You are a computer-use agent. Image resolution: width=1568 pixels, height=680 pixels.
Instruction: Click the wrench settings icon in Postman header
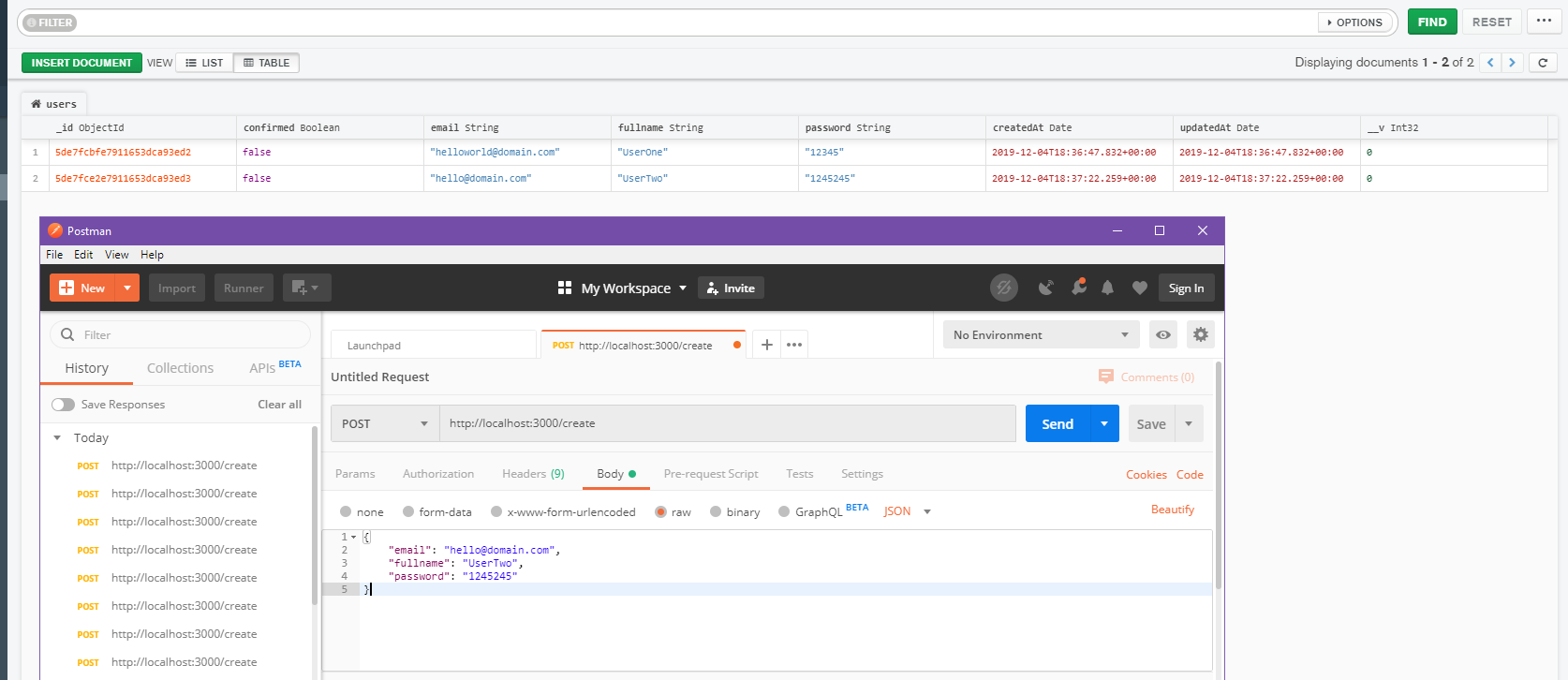1079,287
